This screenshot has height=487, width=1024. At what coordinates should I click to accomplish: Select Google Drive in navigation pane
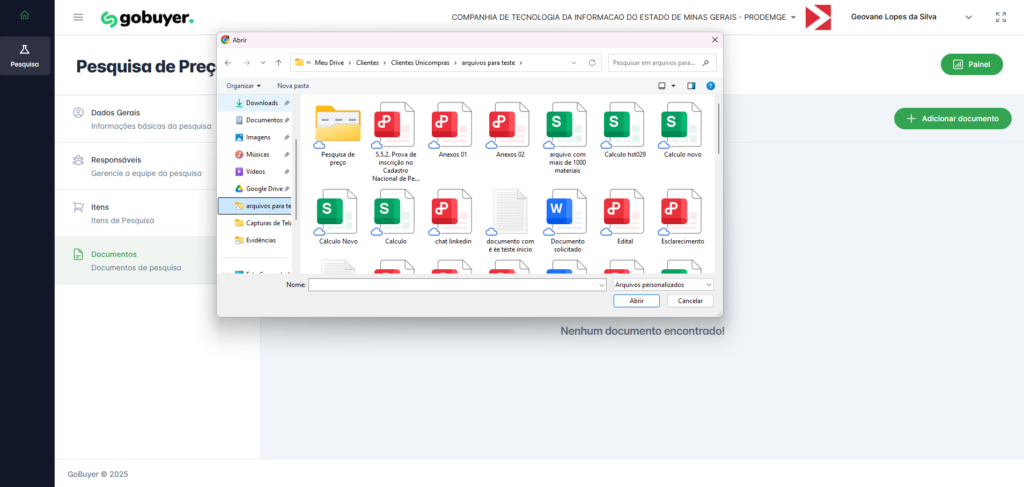[263, 188]
